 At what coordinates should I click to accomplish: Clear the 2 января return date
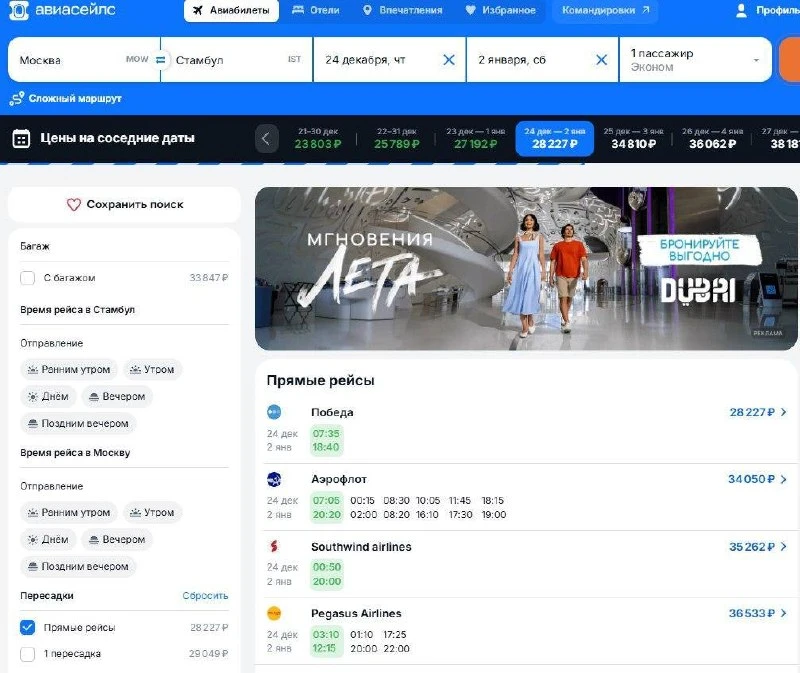click(602, 60)
